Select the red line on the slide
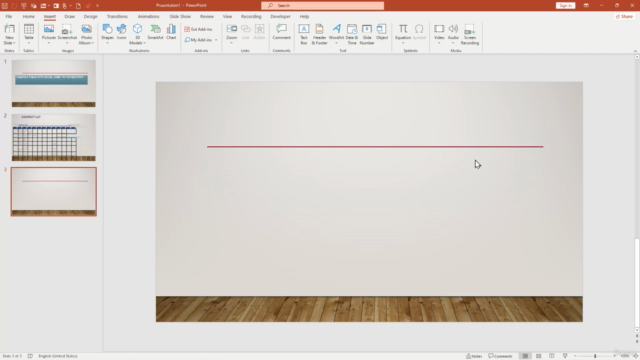Screen dimensions: 640x360 tap(375, 147)
